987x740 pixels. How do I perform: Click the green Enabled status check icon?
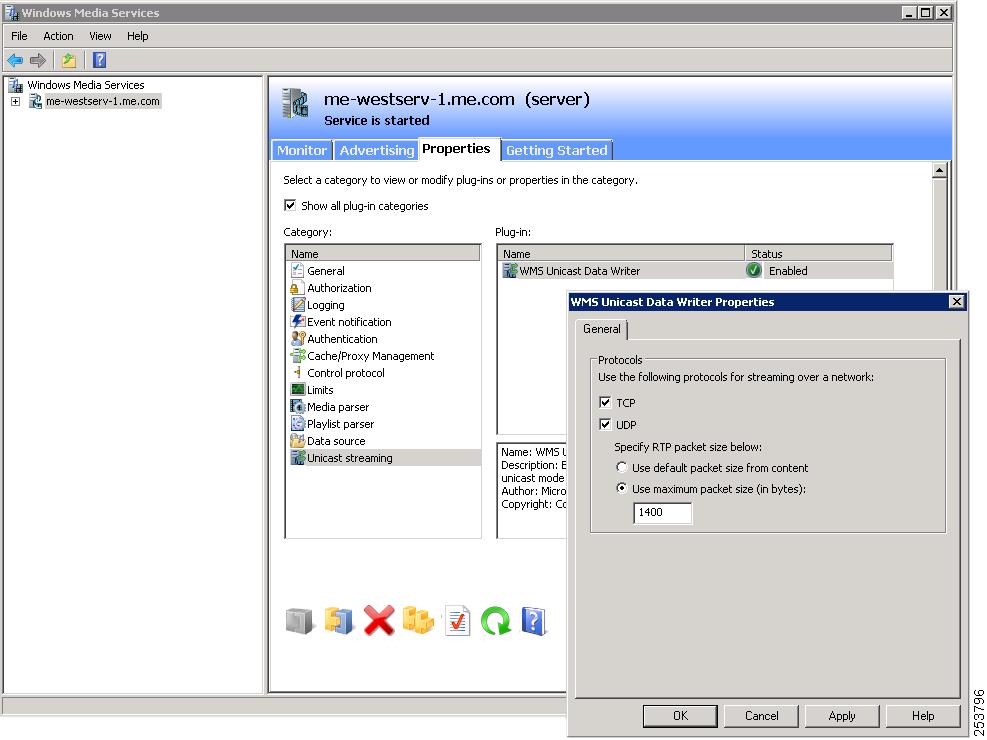tap(753, 271)
